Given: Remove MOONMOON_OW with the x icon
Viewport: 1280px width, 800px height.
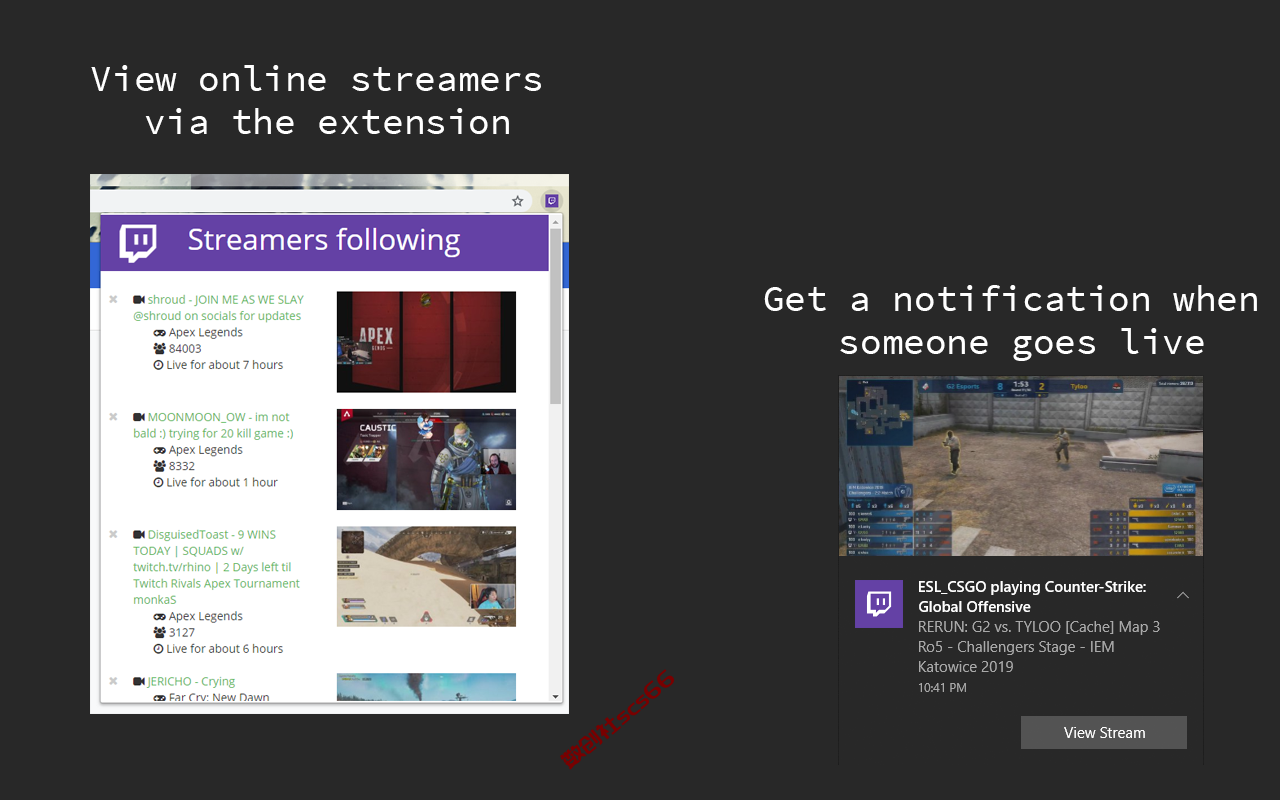Looking at the screenshot, I should (x=113, y=417).
